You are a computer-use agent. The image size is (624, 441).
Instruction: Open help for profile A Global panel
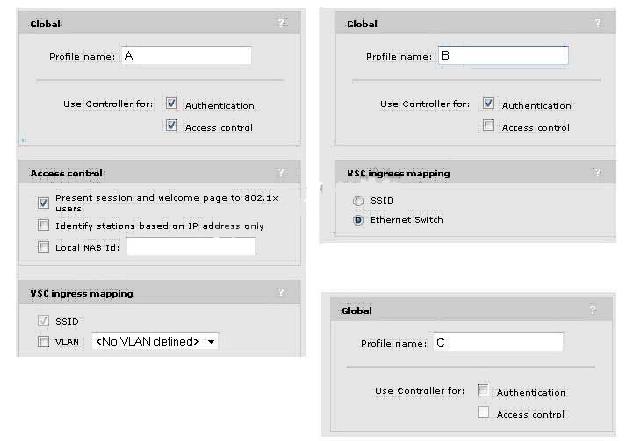[x=282, y=23]
